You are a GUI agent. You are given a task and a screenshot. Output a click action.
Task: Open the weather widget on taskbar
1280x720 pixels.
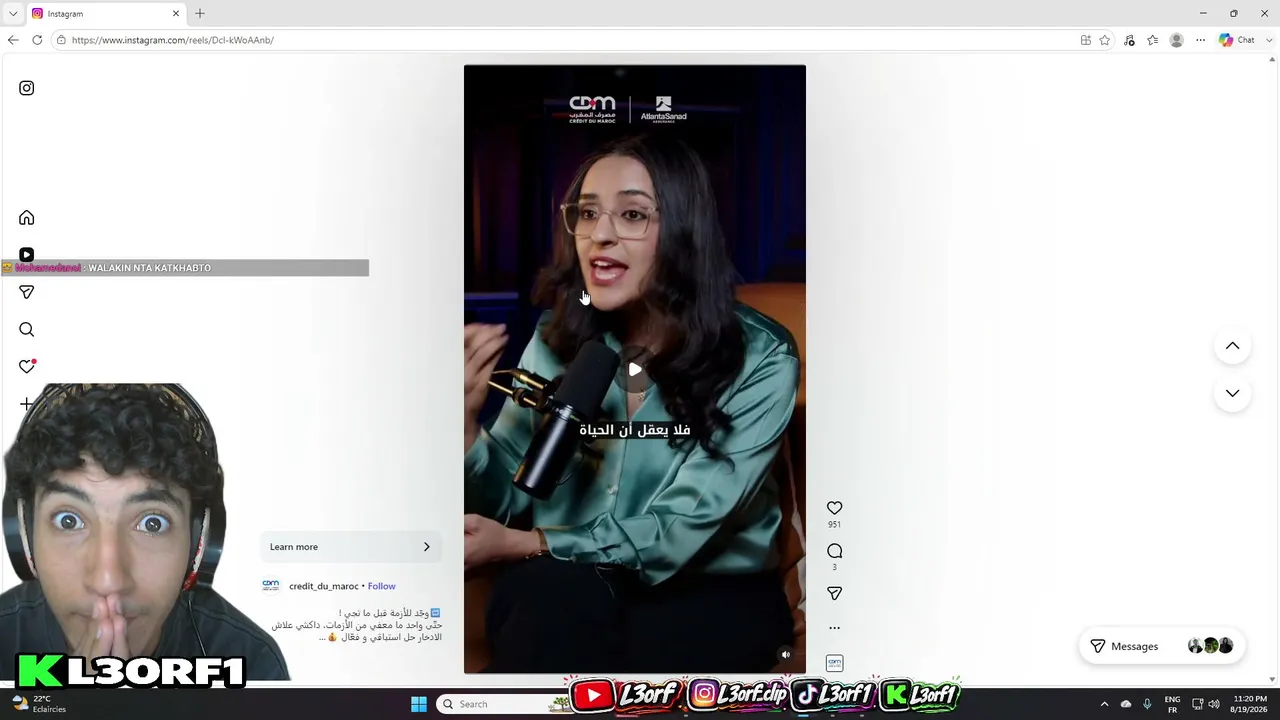tap(38, 704)
